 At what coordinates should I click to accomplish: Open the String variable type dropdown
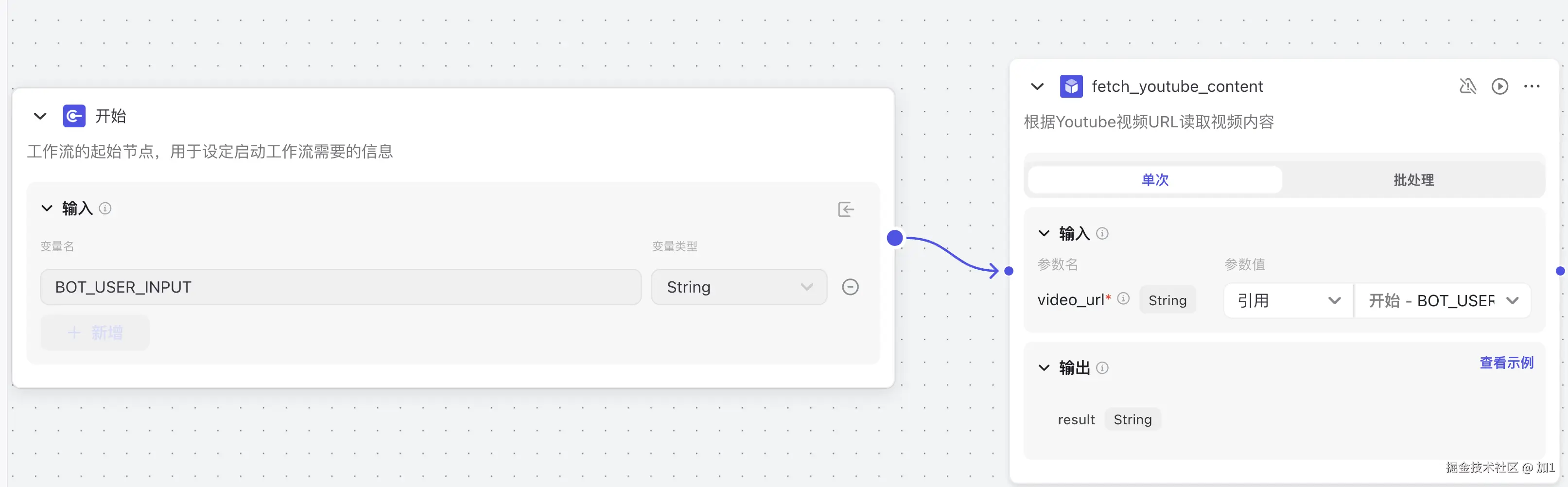pyautogui.click(x=738, y=287)
